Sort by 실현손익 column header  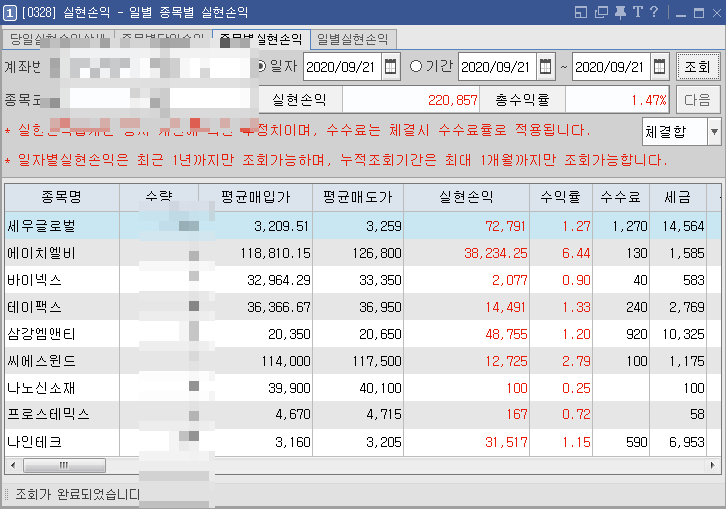(466, 198)
